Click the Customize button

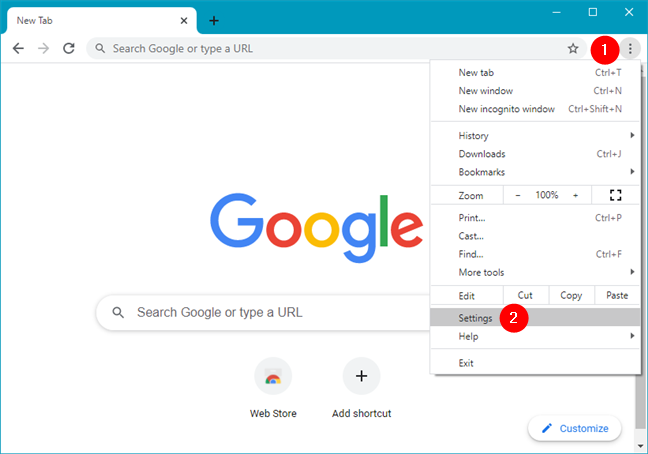pyautogui.click(x=574, y=428)
